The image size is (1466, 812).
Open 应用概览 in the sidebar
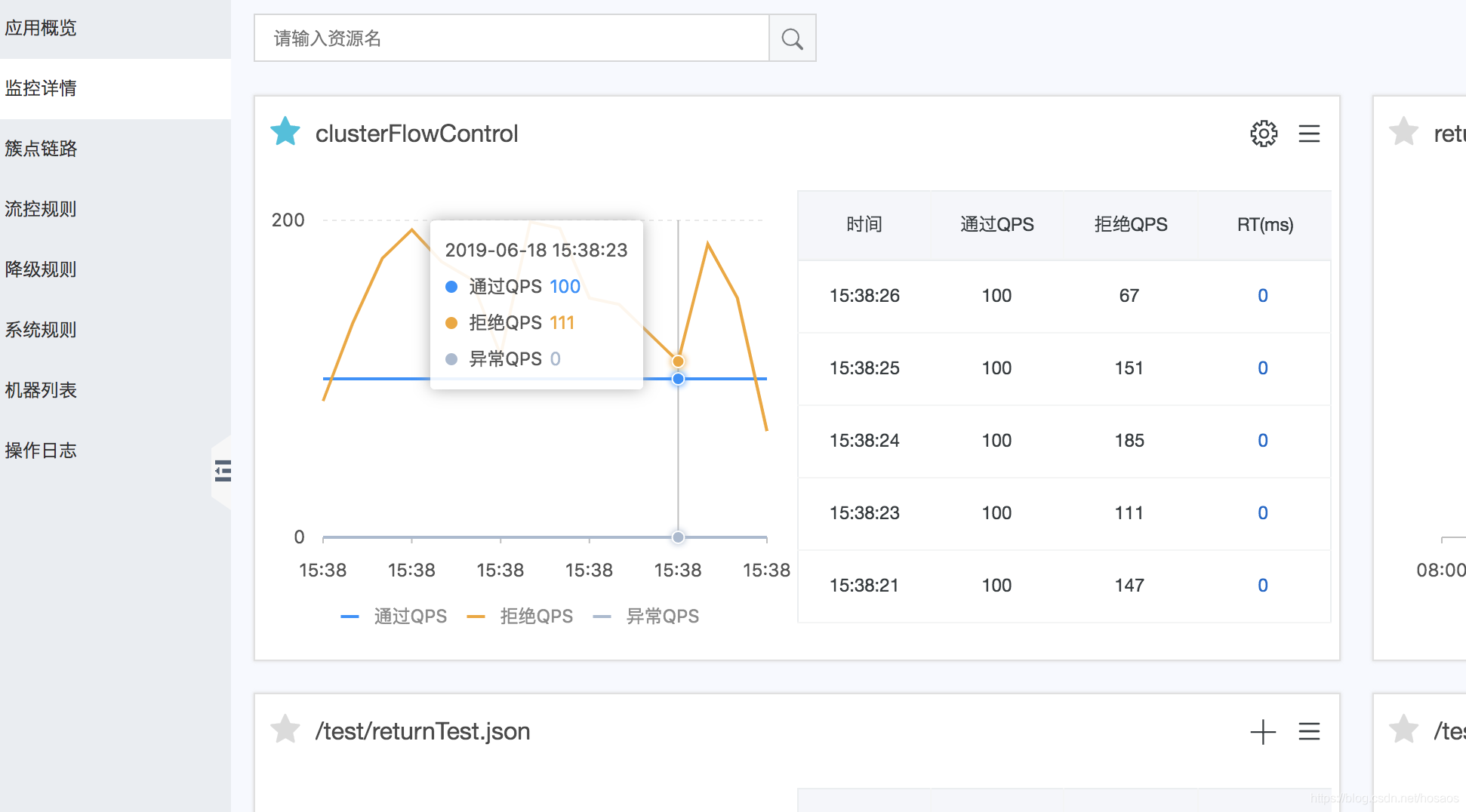coord(115,29)
